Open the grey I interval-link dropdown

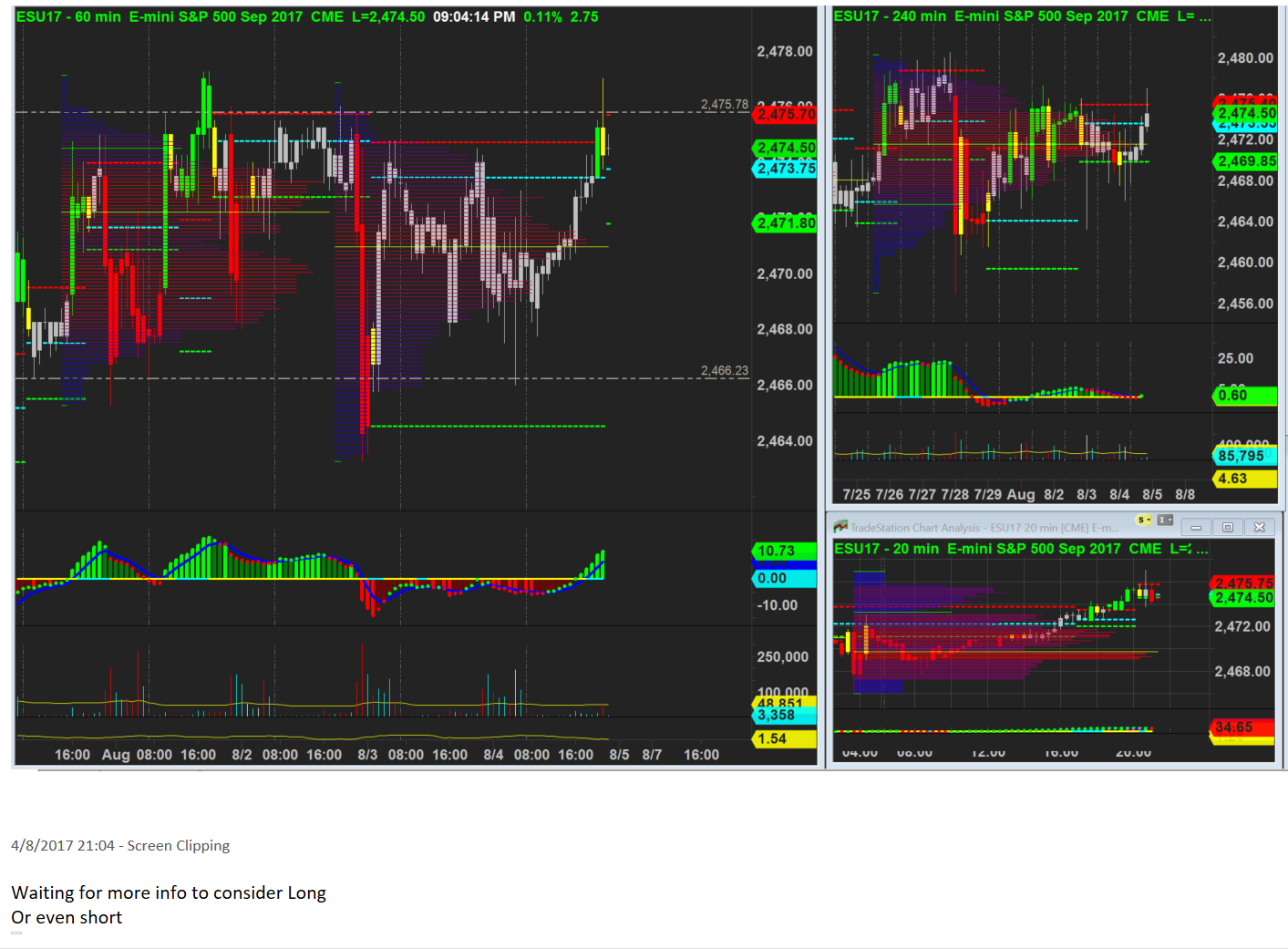[1165, 520]
